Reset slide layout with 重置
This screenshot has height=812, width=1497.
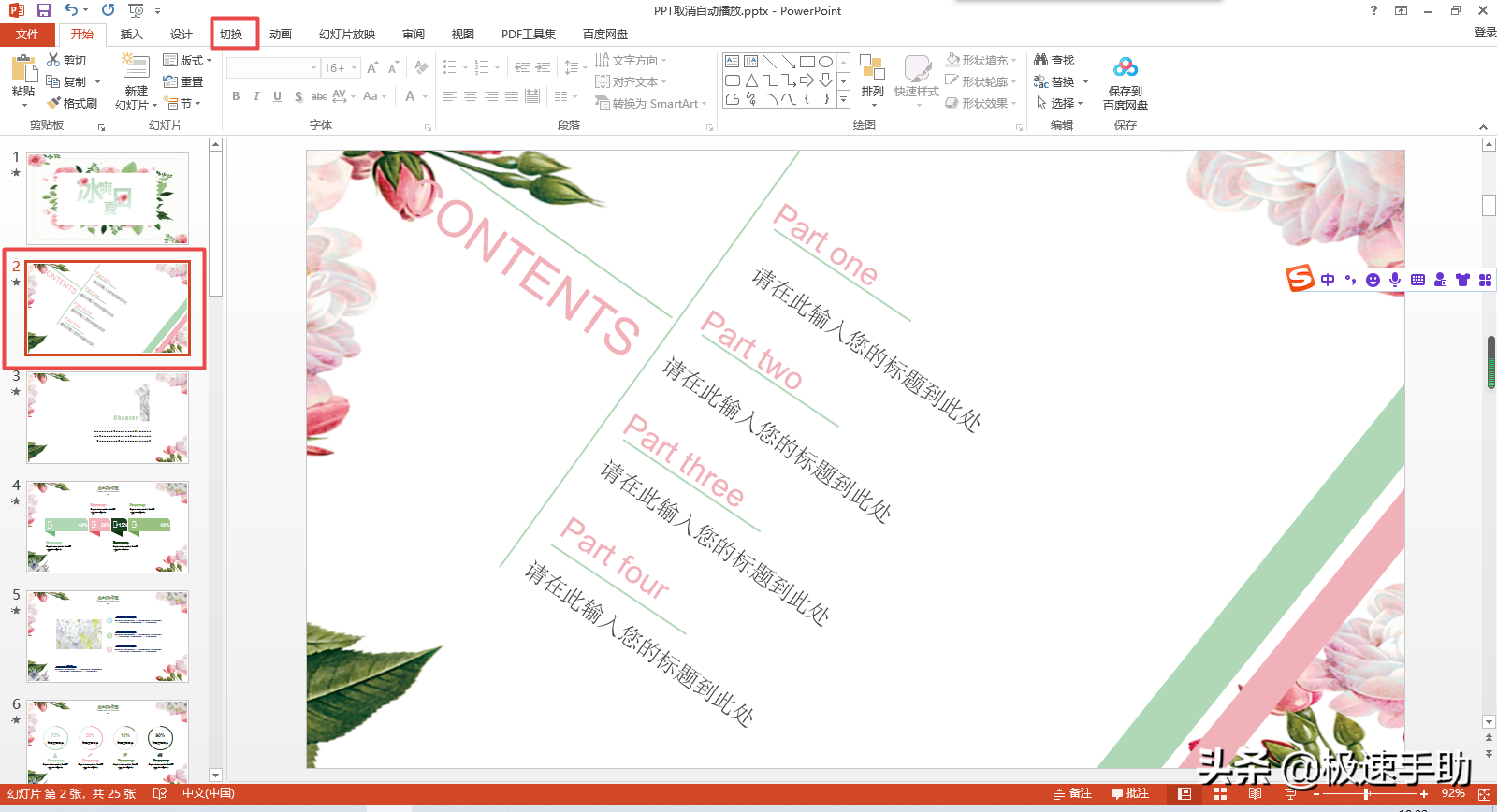[x=183, y=81]
